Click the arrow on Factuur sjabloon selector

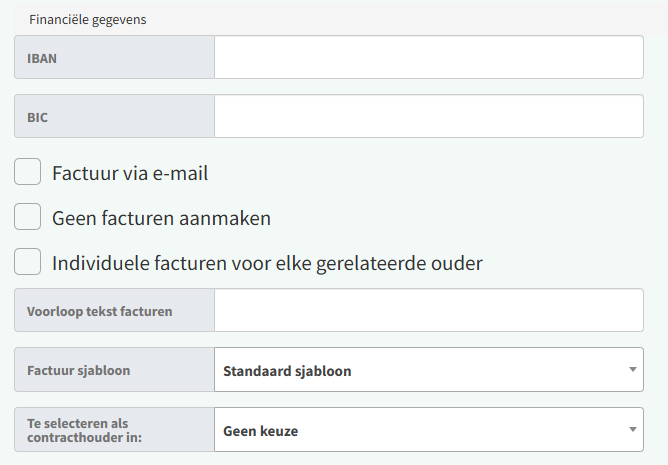pyautogui.click(x=632, y=371)
